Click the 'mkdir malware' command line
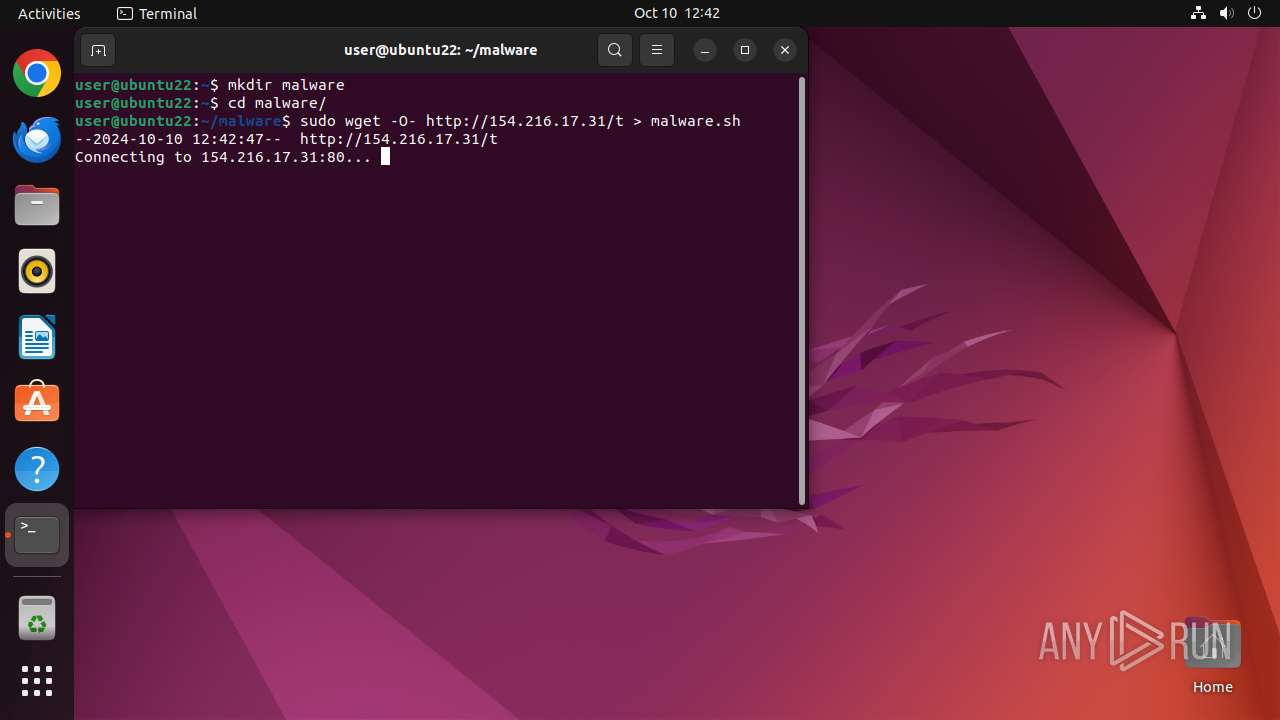The image size is (1280, 720). click(x=210, y=85)
